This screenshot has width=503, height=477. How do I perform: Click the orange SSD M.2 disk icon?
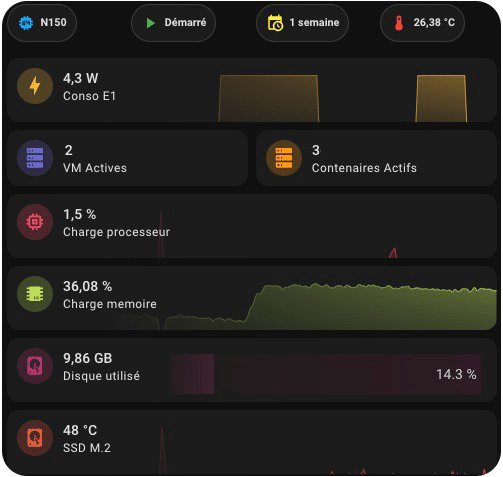[35, 438]
